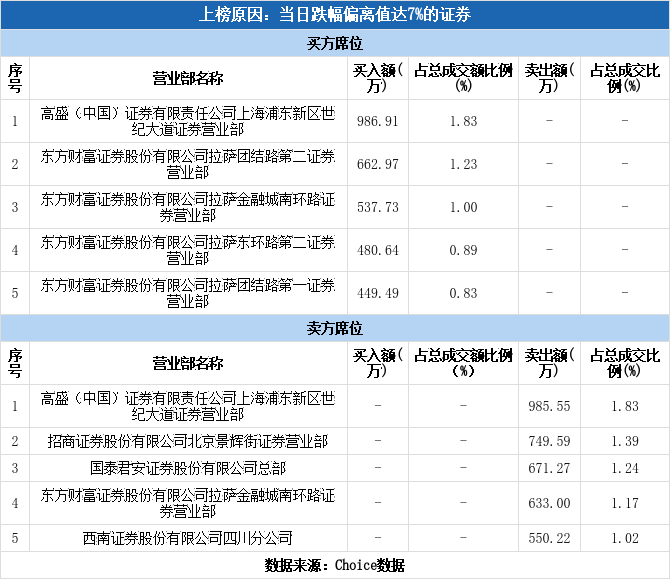Click 国泰君安证券股份有限公司总部
This screenshot has width=670, height=579.
pos(188,468)
